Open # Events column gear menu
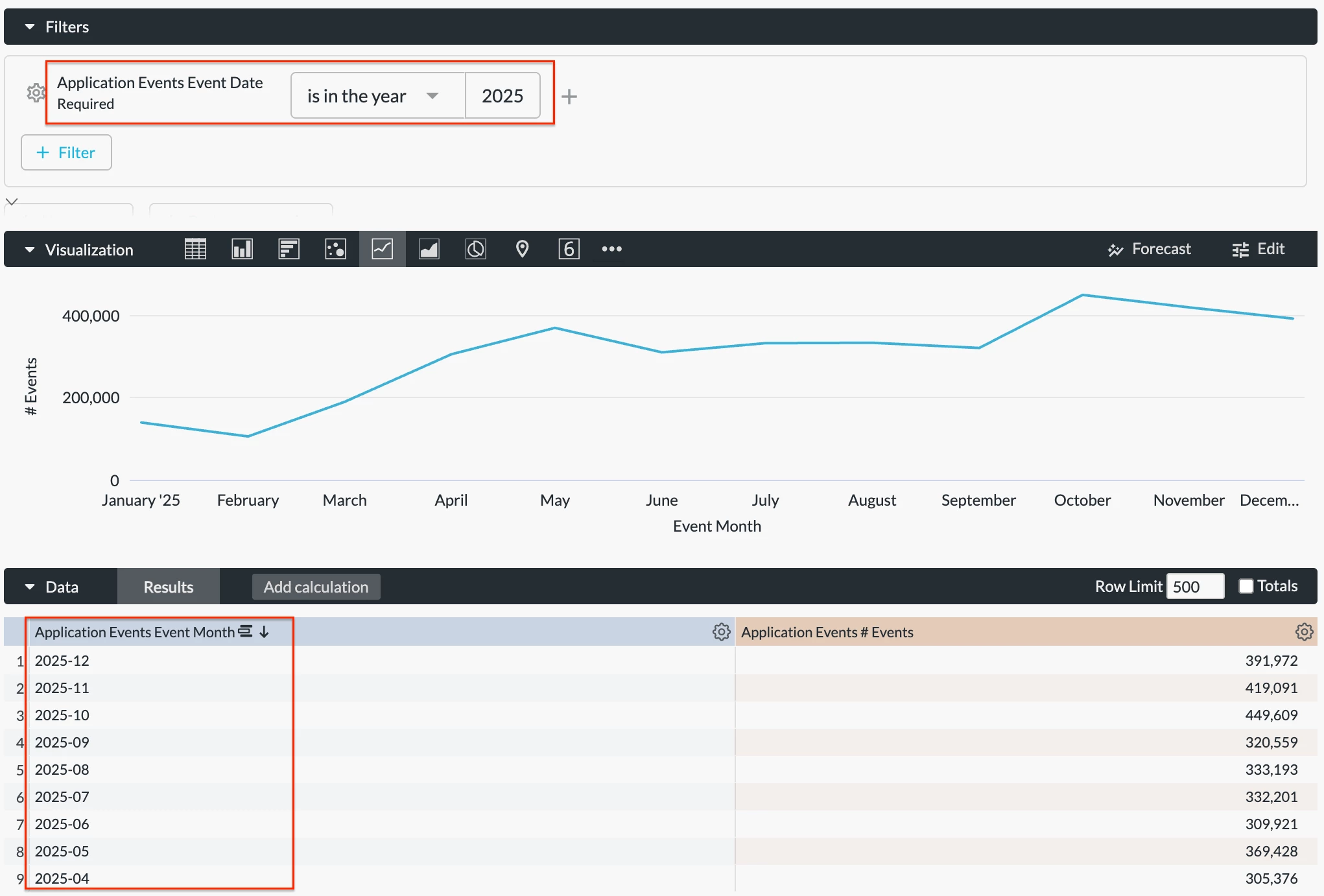The height and width of the screenshot is (896, 1324). 1304,632
